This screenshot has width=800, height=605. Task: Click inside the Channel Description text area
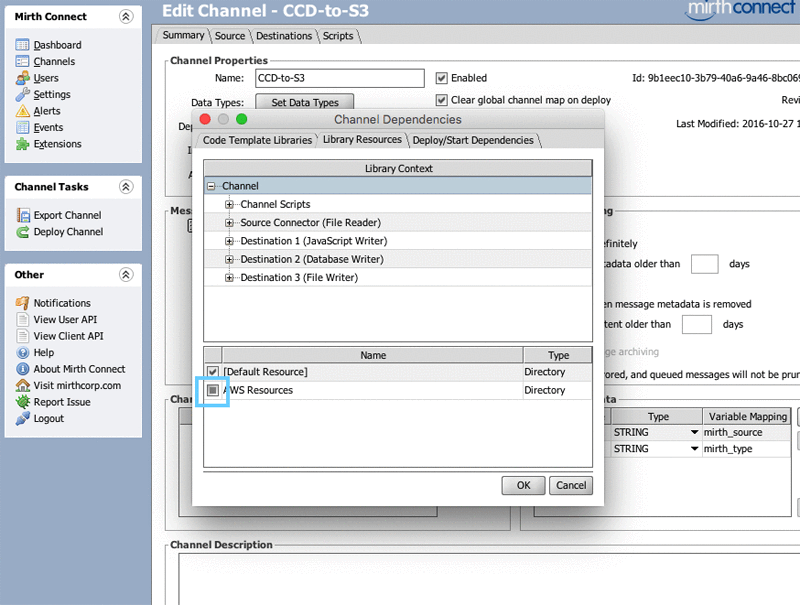tap(489, 579)
